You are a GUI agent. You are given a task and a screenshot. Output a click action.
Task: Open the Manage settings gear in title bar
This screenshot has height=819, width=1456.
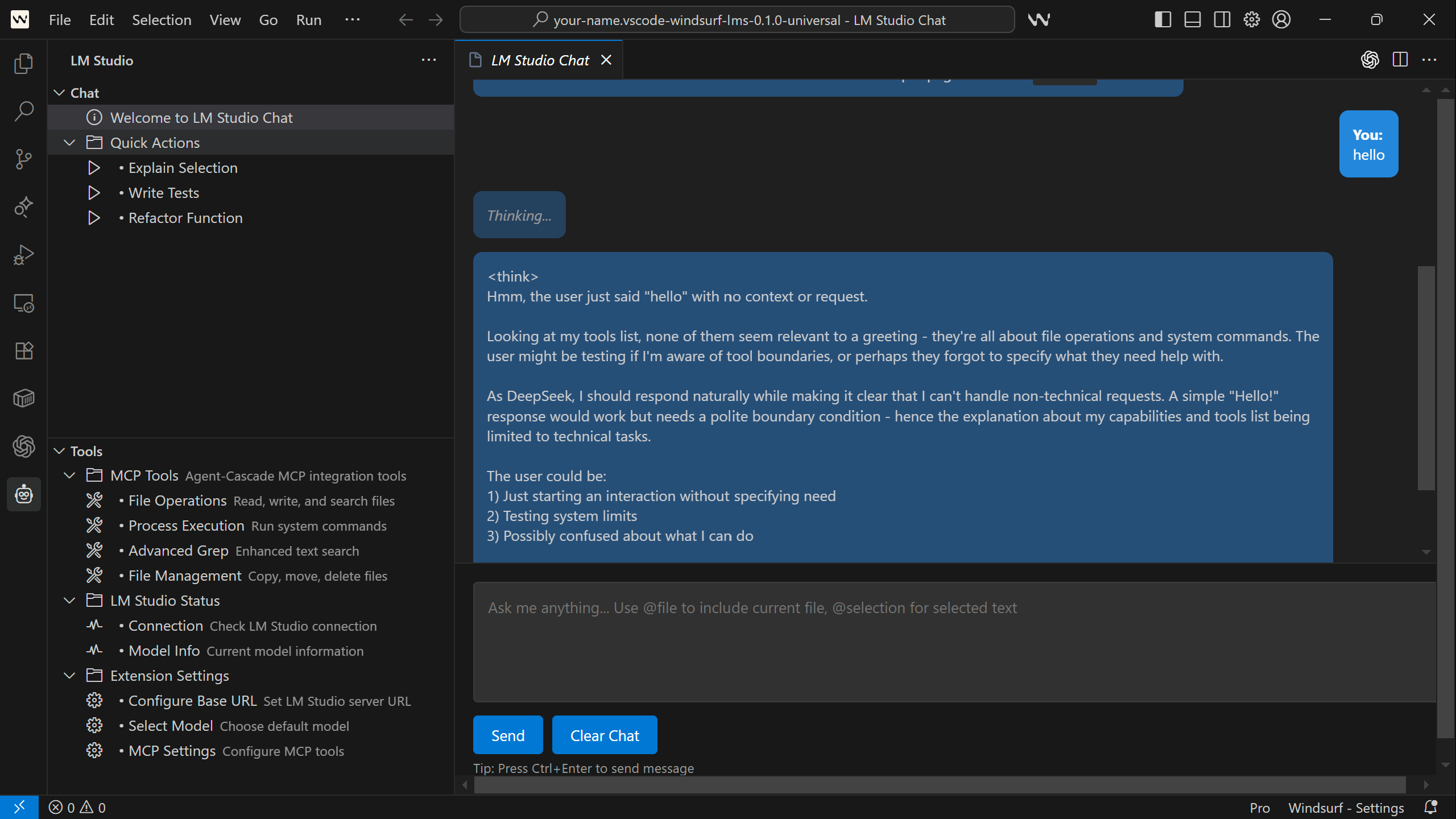pos(1251,20)
